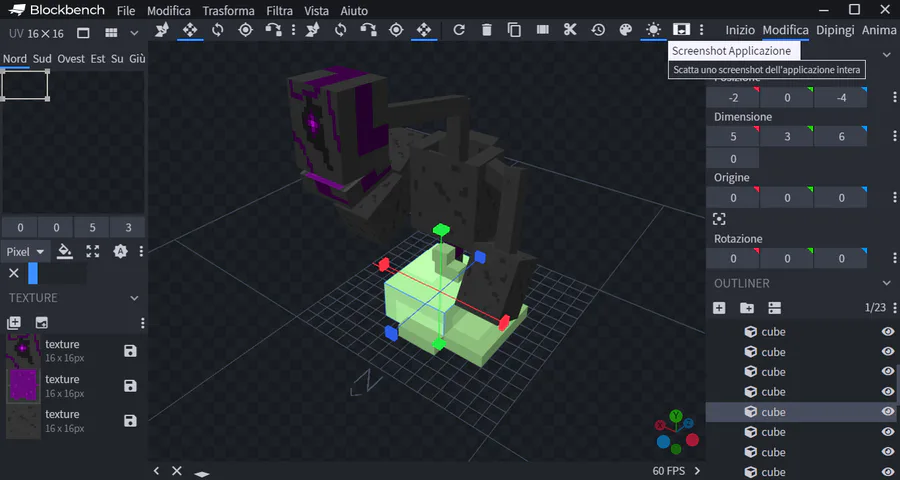This screenshot has width=900, height=480.
Task: Switch to the Giù face tab
Action: click(137, 59)
